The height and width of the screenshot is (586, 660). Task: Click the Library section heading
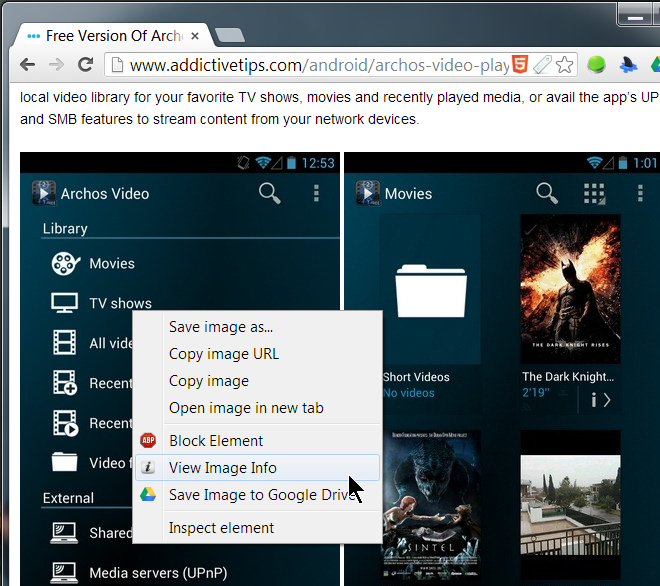pos(65,229)
